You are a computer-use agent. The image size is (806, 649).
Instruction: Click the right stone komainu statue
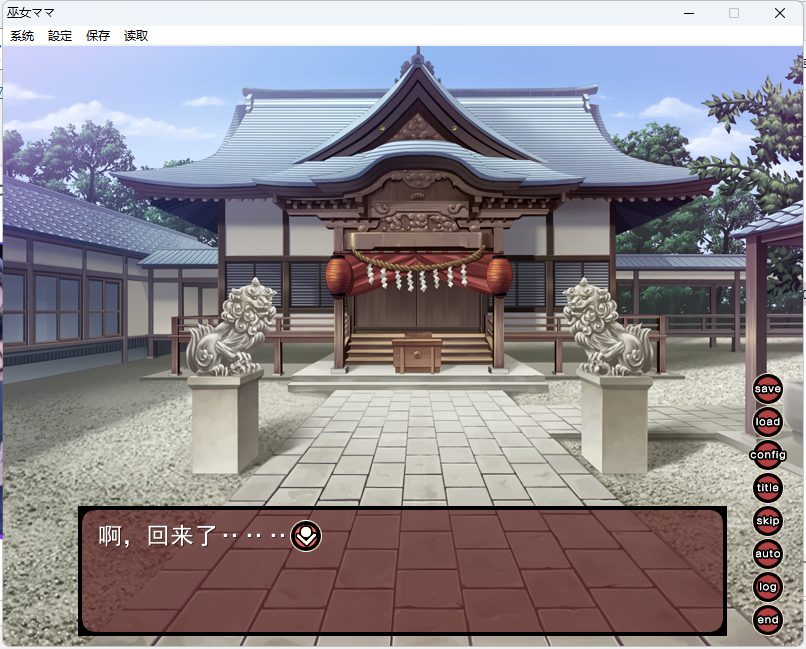pyautogui.click(x=607, y=328)
